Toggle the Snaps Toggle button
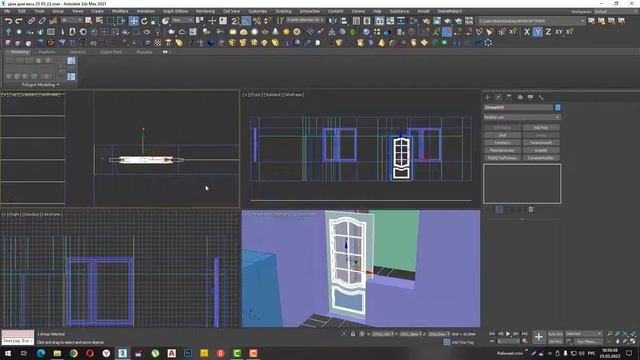Viewport: 640px width, 360px height. (236, 21)
